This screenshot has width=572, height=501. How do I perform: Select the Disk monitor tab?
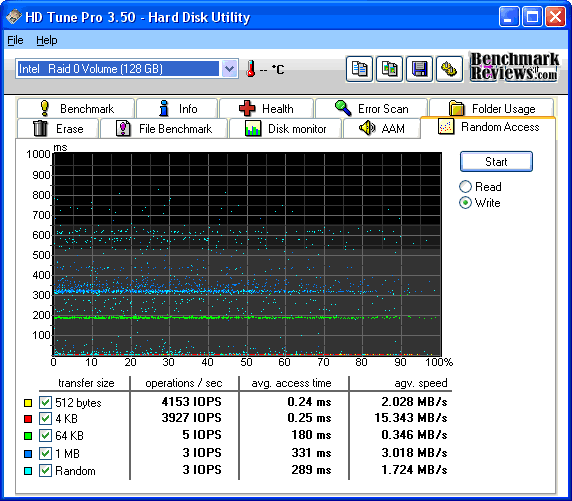285,128
